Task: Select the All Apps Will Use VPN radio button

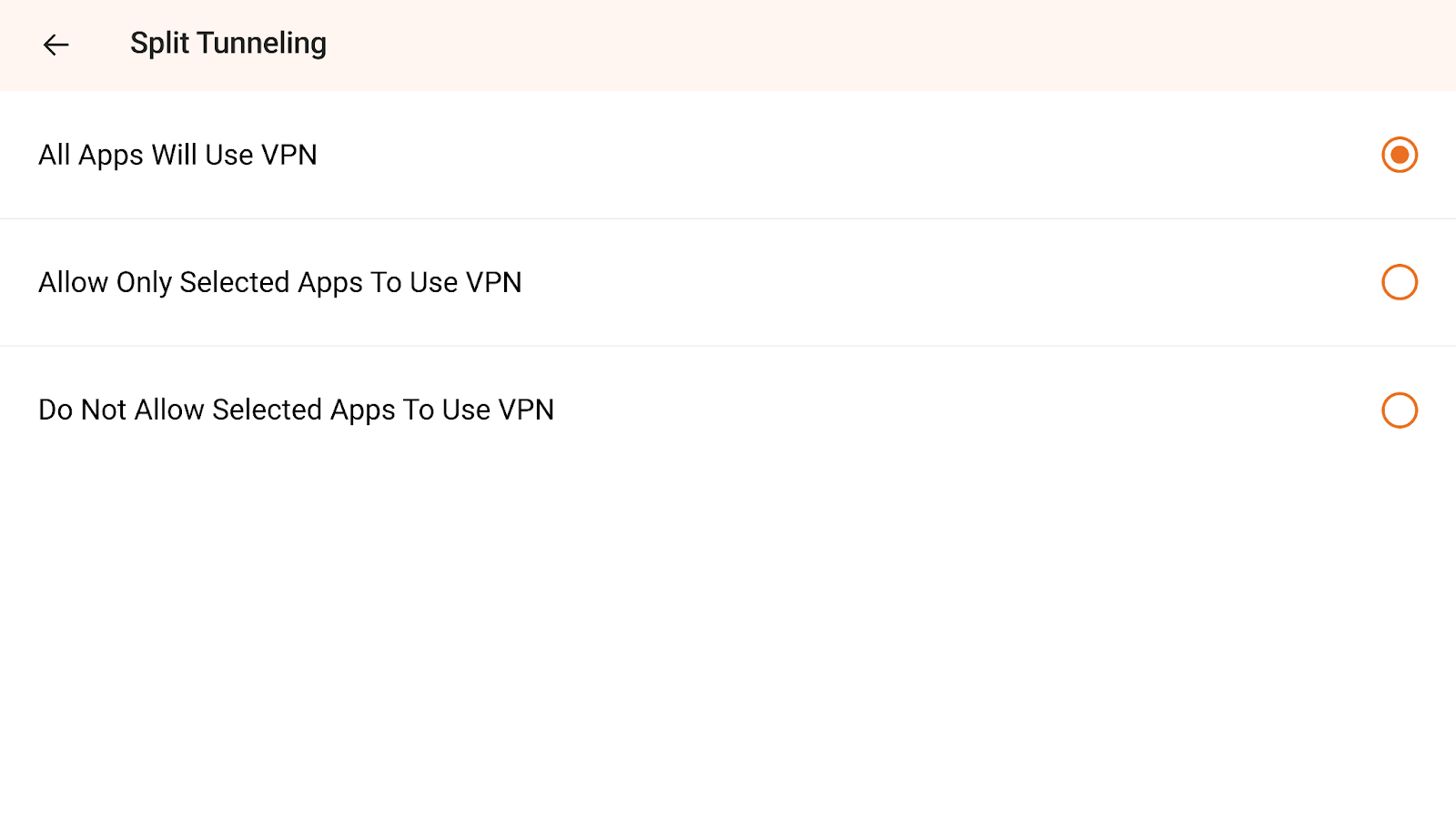Action: [1399, 155]
